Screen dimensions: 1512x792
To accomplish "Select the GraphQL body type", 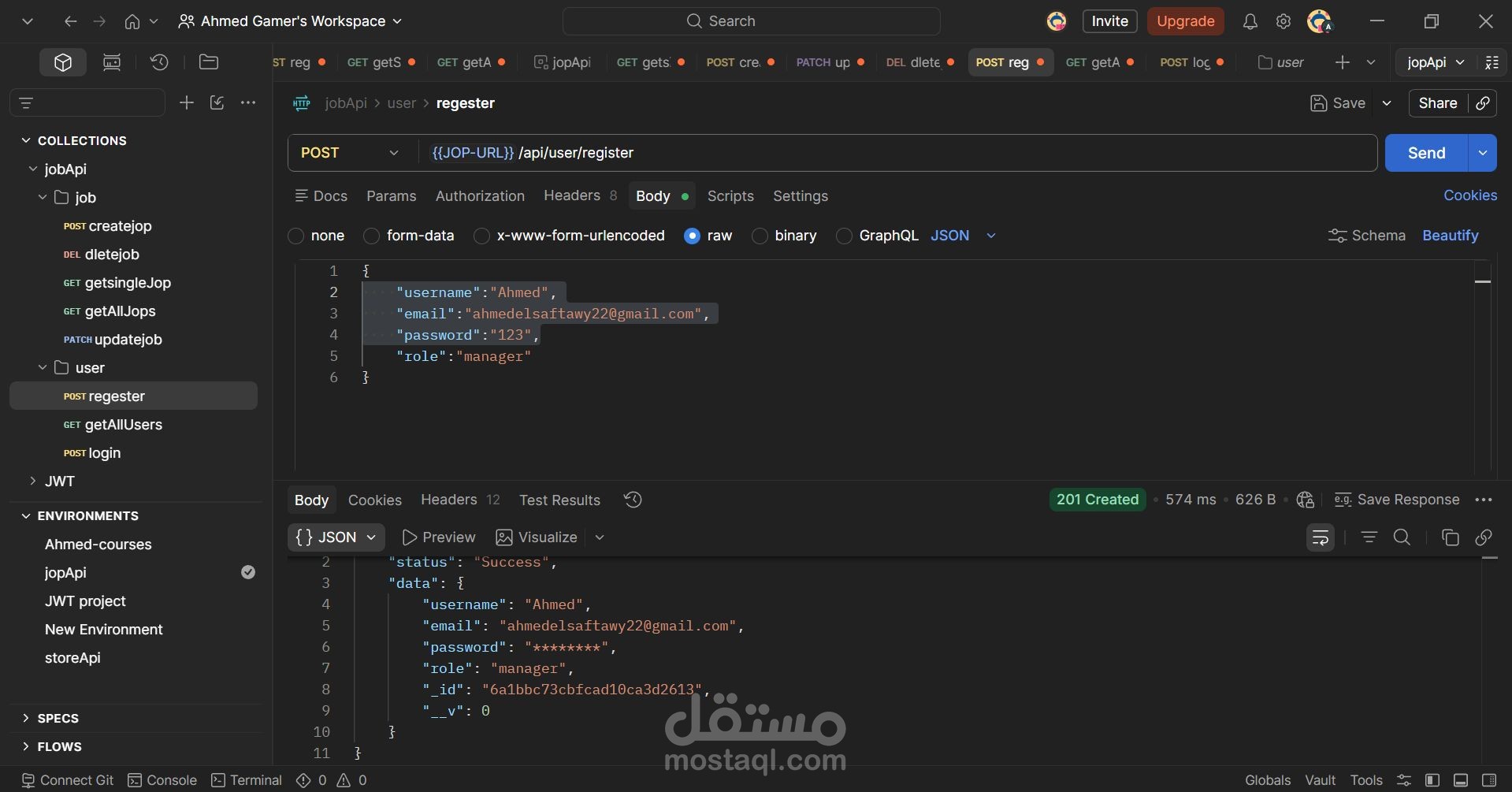I will pos(844,236).
